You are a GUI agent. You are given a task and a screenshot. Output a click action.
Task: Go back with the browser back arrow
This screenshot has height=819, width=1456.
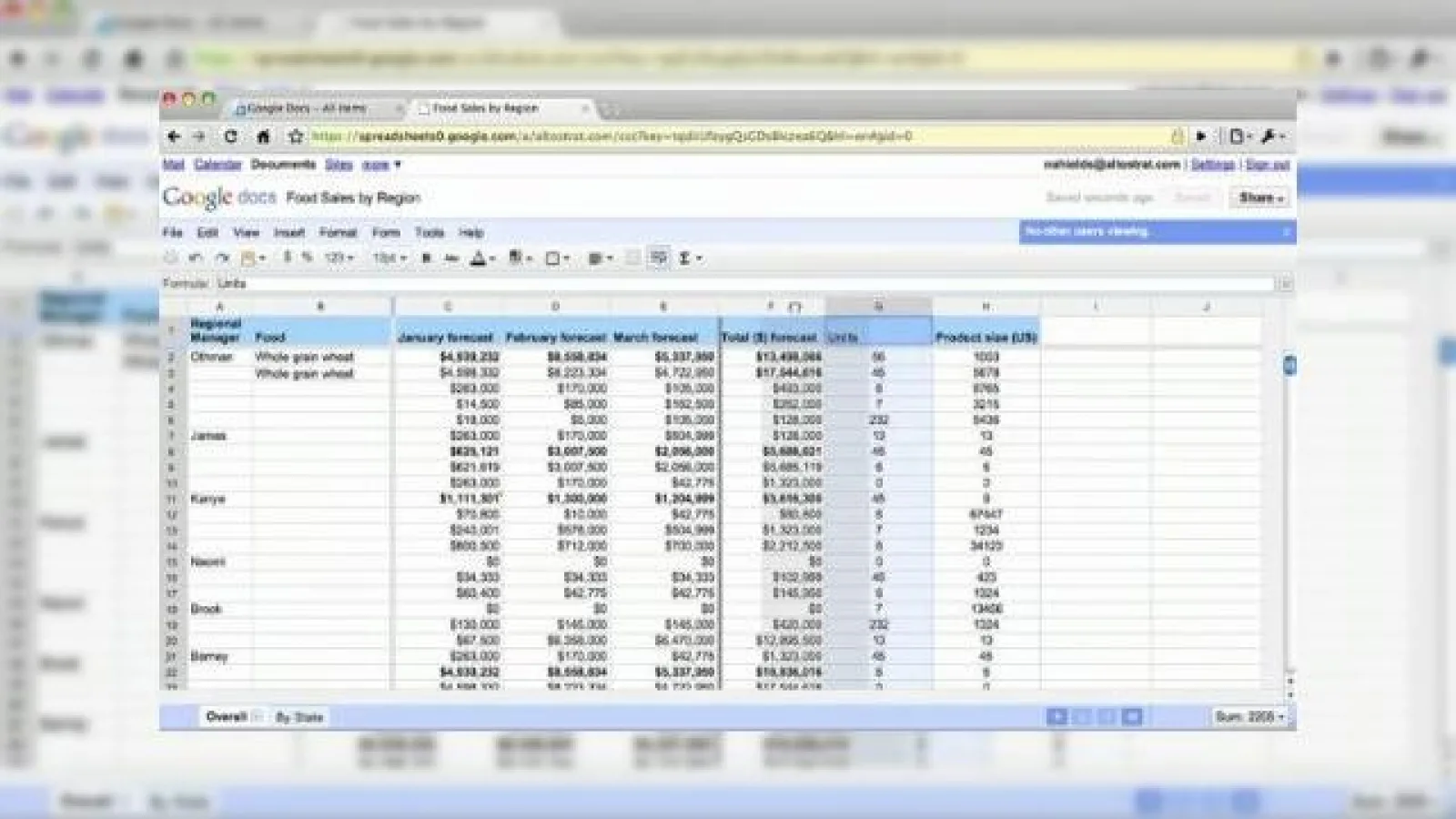(x=174, y=136)
